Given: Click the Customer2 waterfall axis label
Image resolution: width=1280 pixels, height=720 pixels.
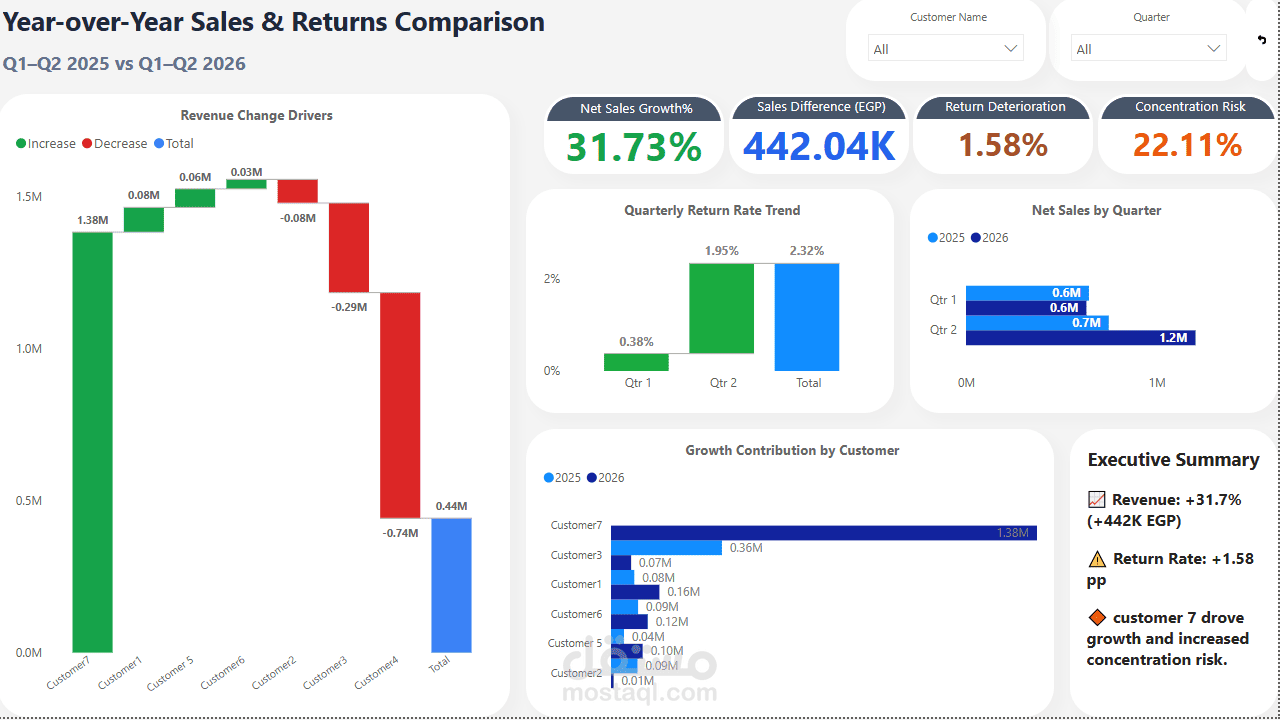Looking at the screenshot, I should click(x=273, y=673).
